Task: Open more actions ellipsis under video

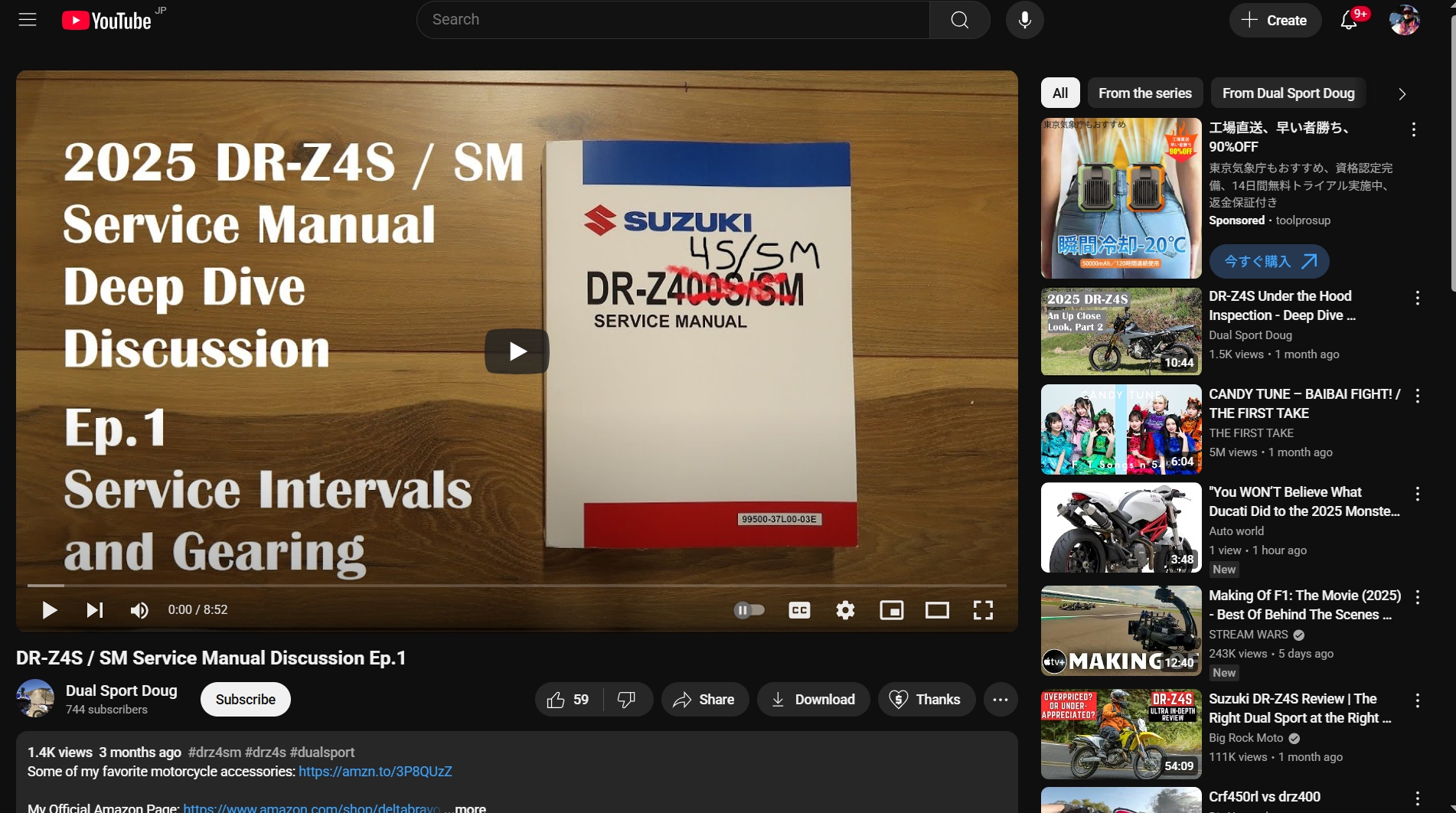Action: tap(1001, 700)
